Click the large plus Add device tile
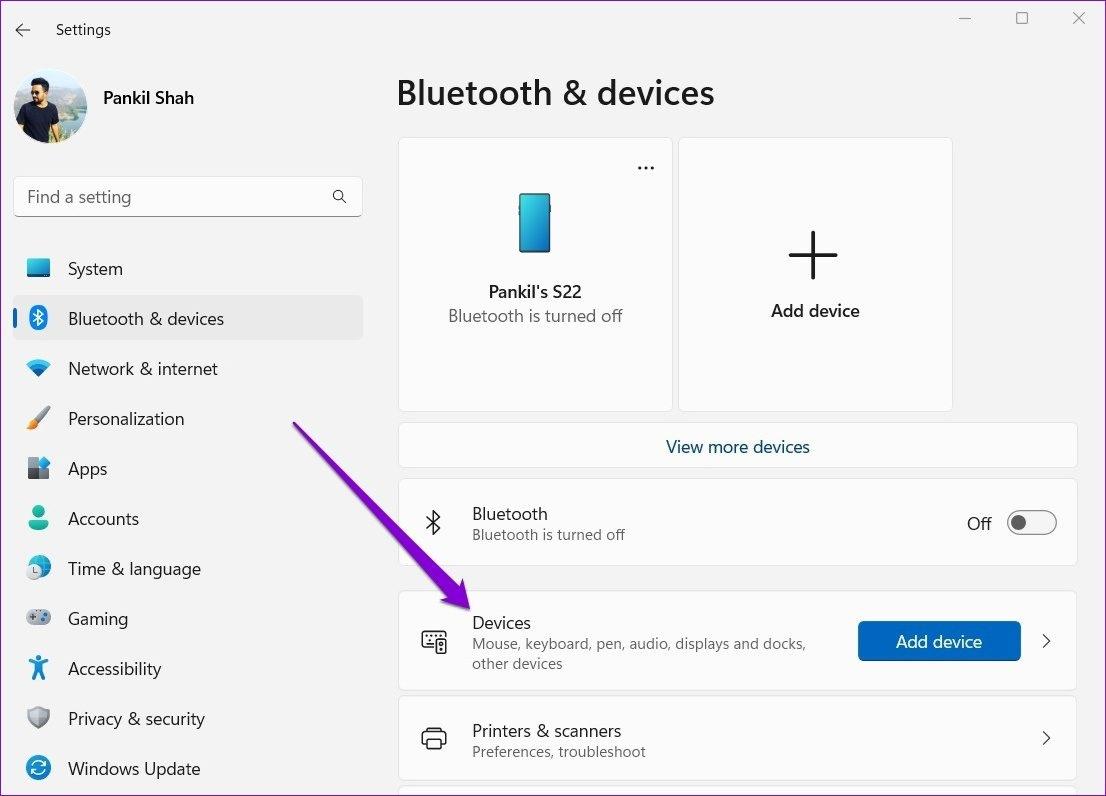Viewport: 1106px width, 796px height. (815, 274)
